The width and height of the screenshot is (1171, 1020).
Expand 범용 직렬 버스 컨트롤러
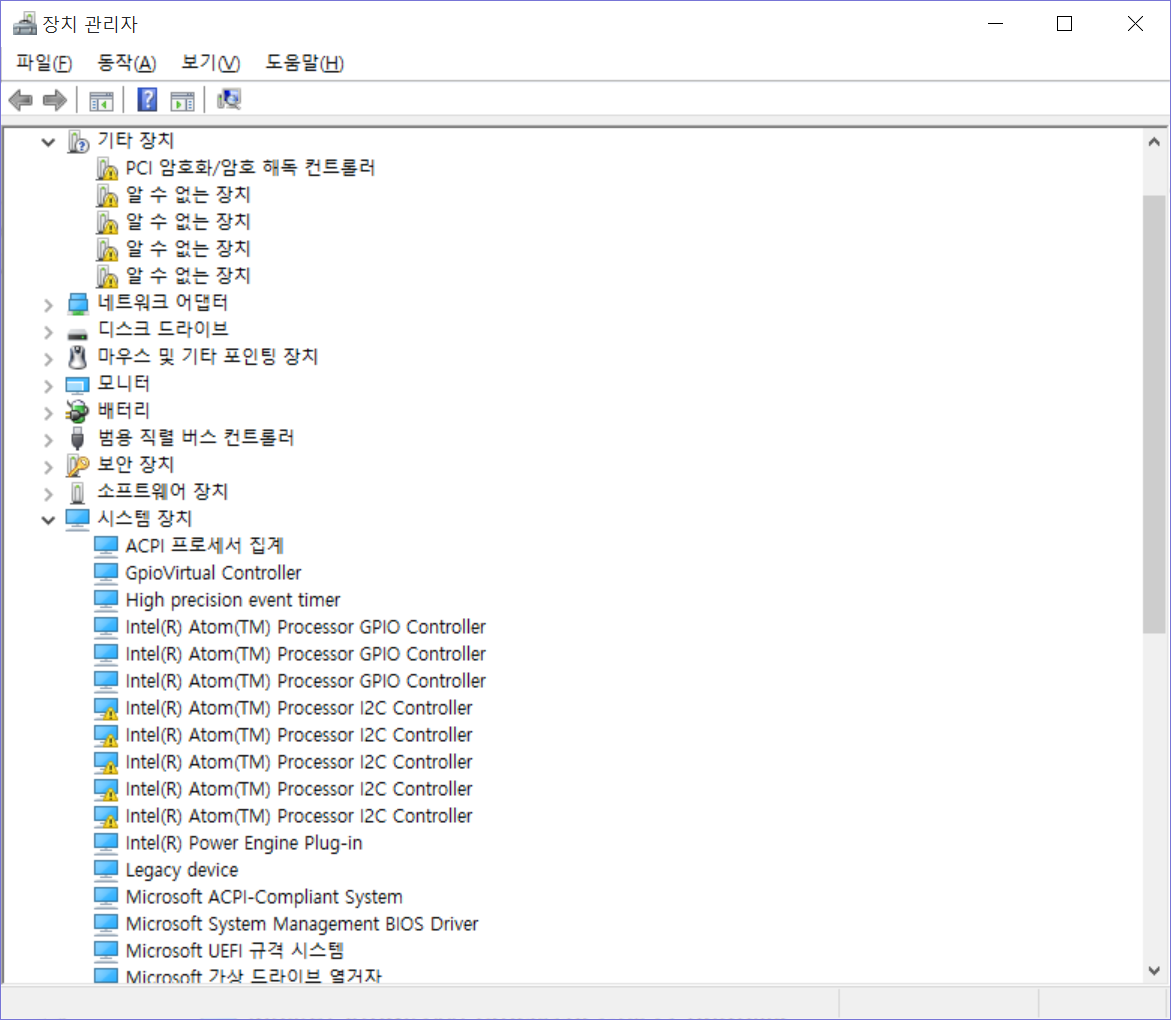49,439
